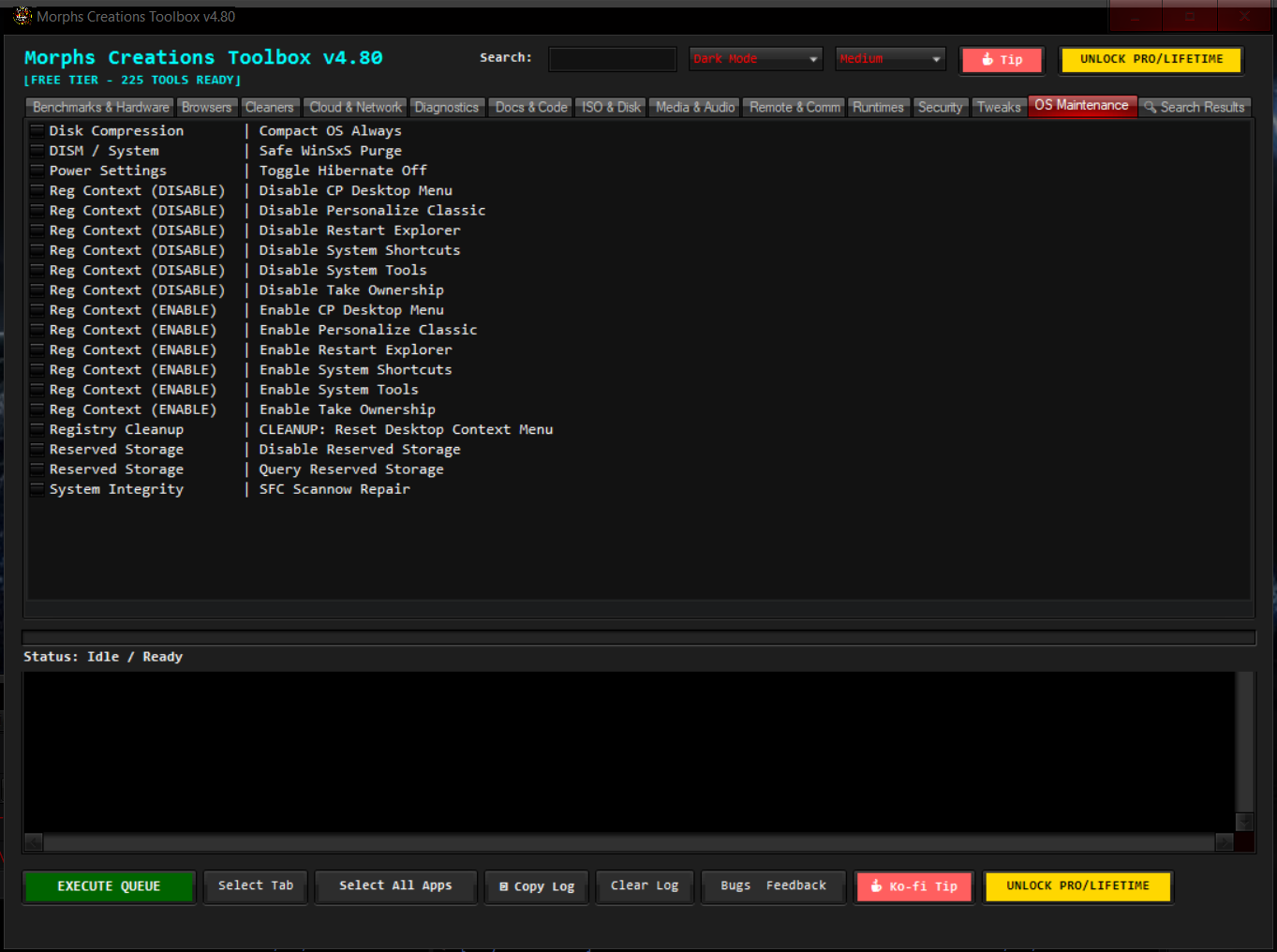Switch to the Security tab
The width and height of the screenshot is (1277, 952).
tap(940, 108)
